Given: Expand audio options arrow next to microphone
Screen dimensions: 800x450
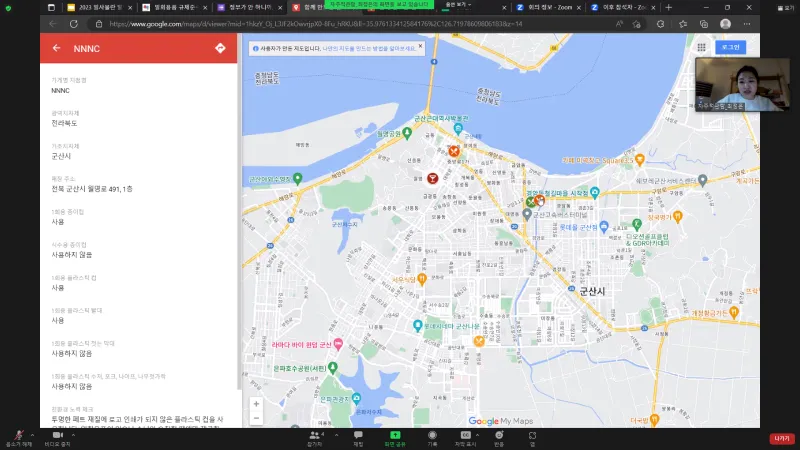Looking at the screenshot, I should click(x=32, y=435).
